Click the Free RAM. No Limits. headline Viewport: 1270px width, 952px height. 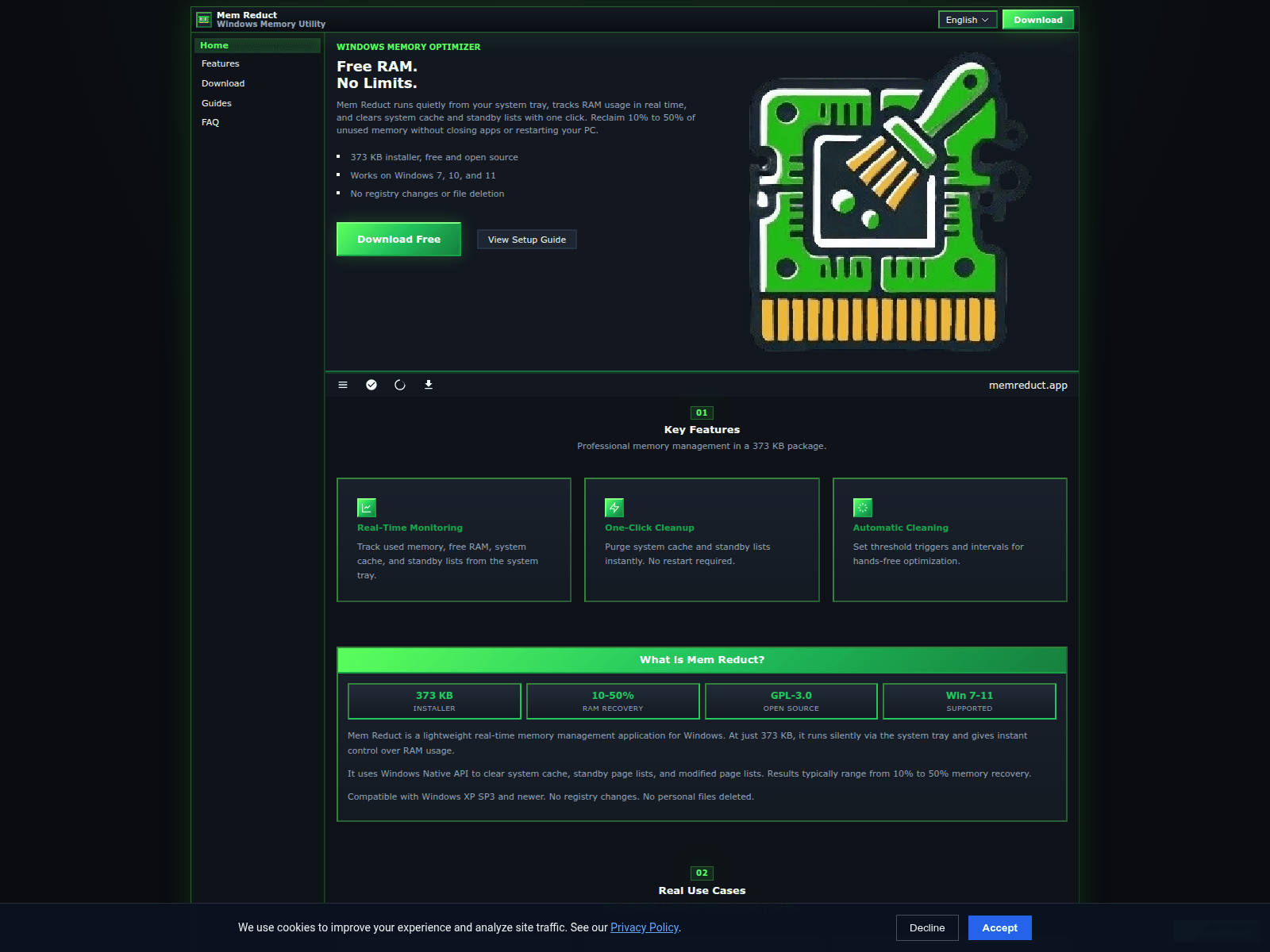tap(377, 75)
